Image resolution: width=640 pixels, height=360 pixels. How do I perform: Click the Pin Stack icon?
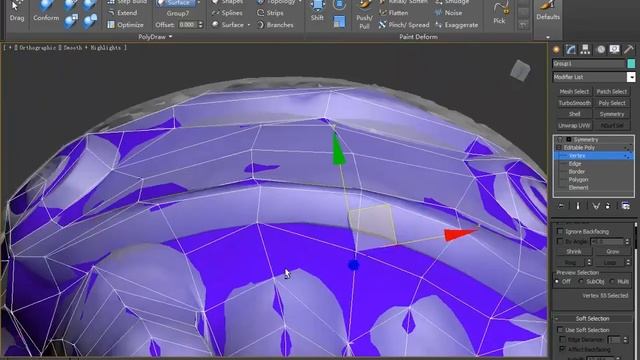point(561,206)
